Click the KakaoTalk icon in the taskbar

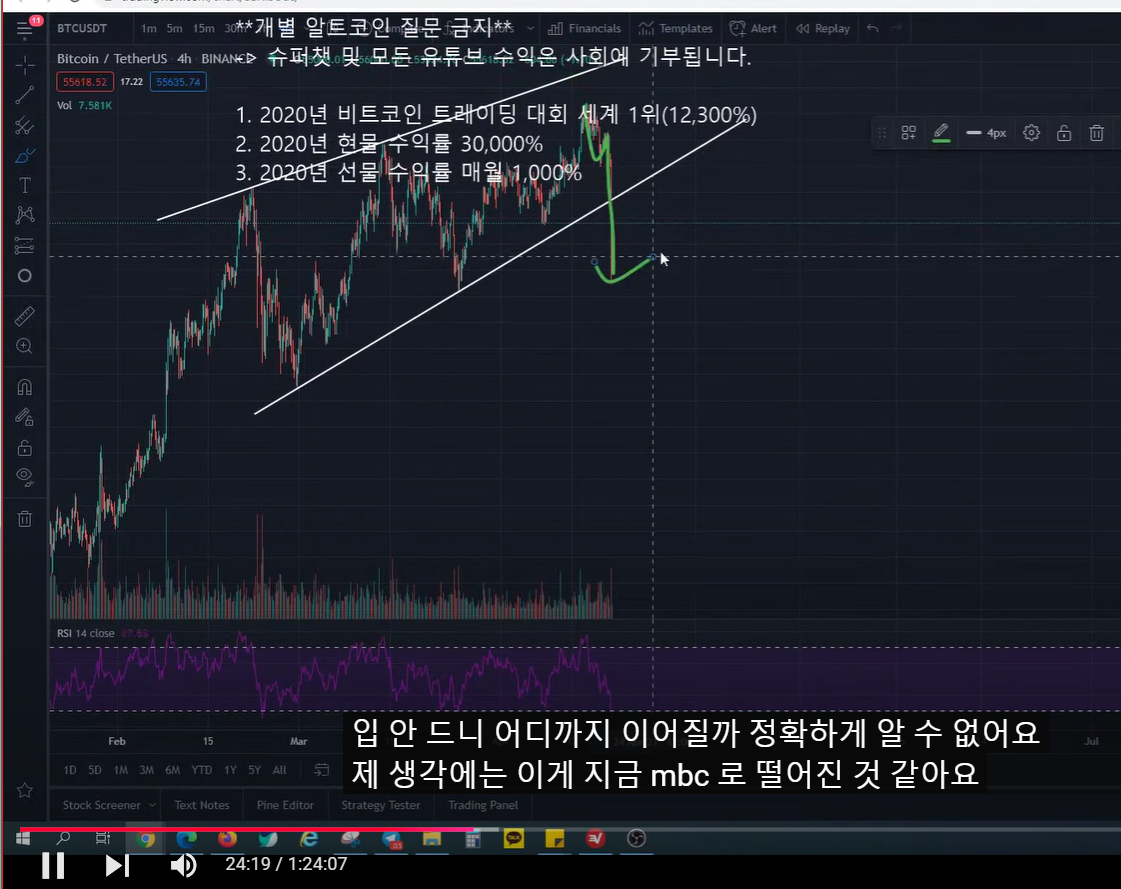click(513, 839)
